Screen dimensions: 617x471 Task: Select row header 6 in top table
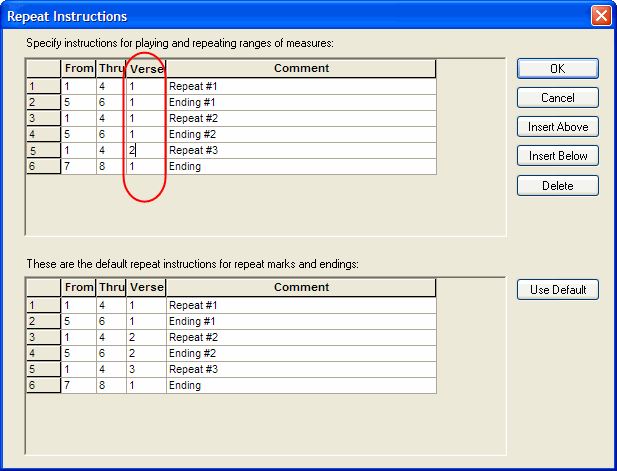click(43, 166)
